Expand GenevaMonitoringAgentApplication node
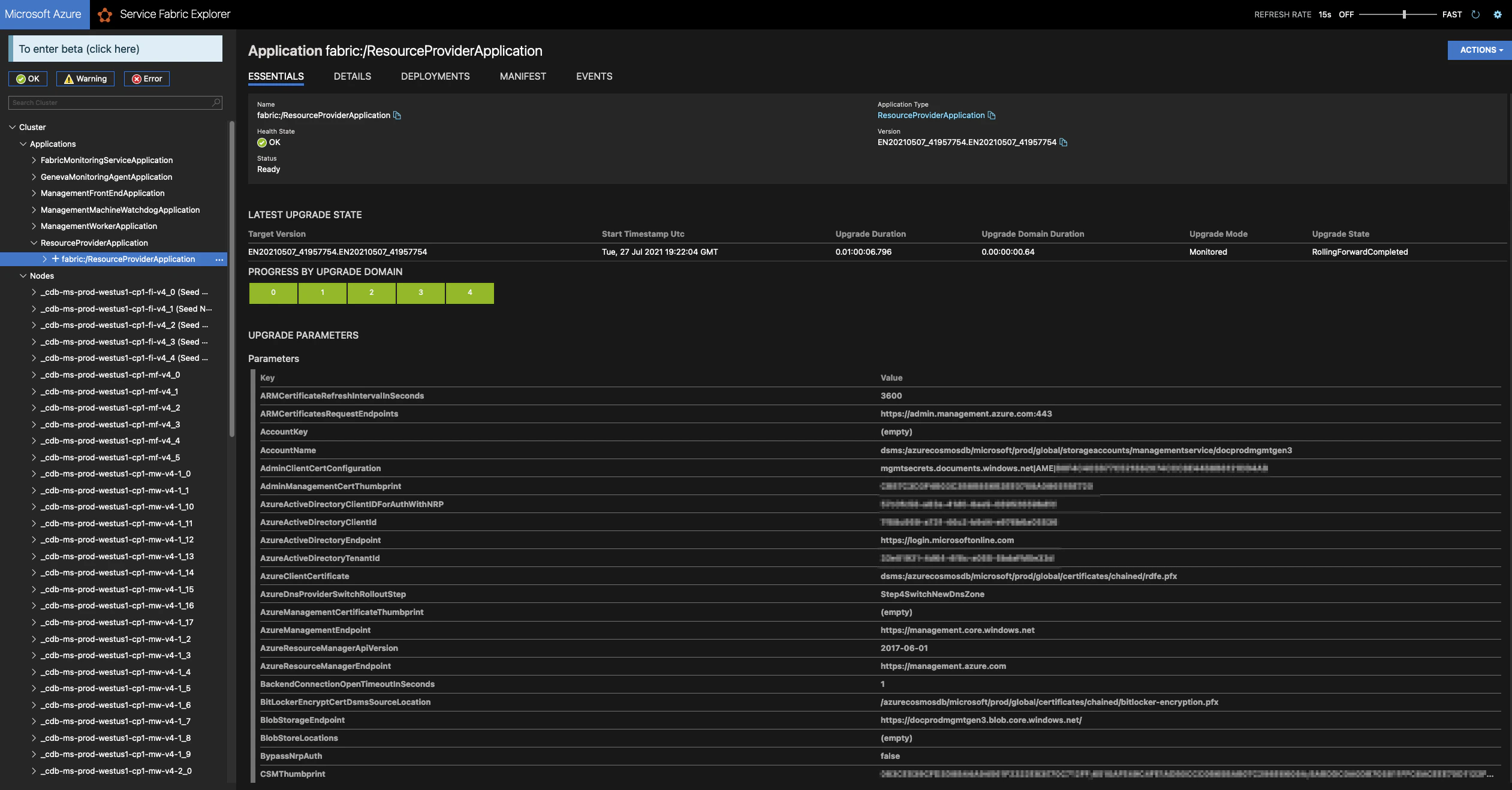The height and width of the screenshot is (790, 1512). [x=34, y=177]
